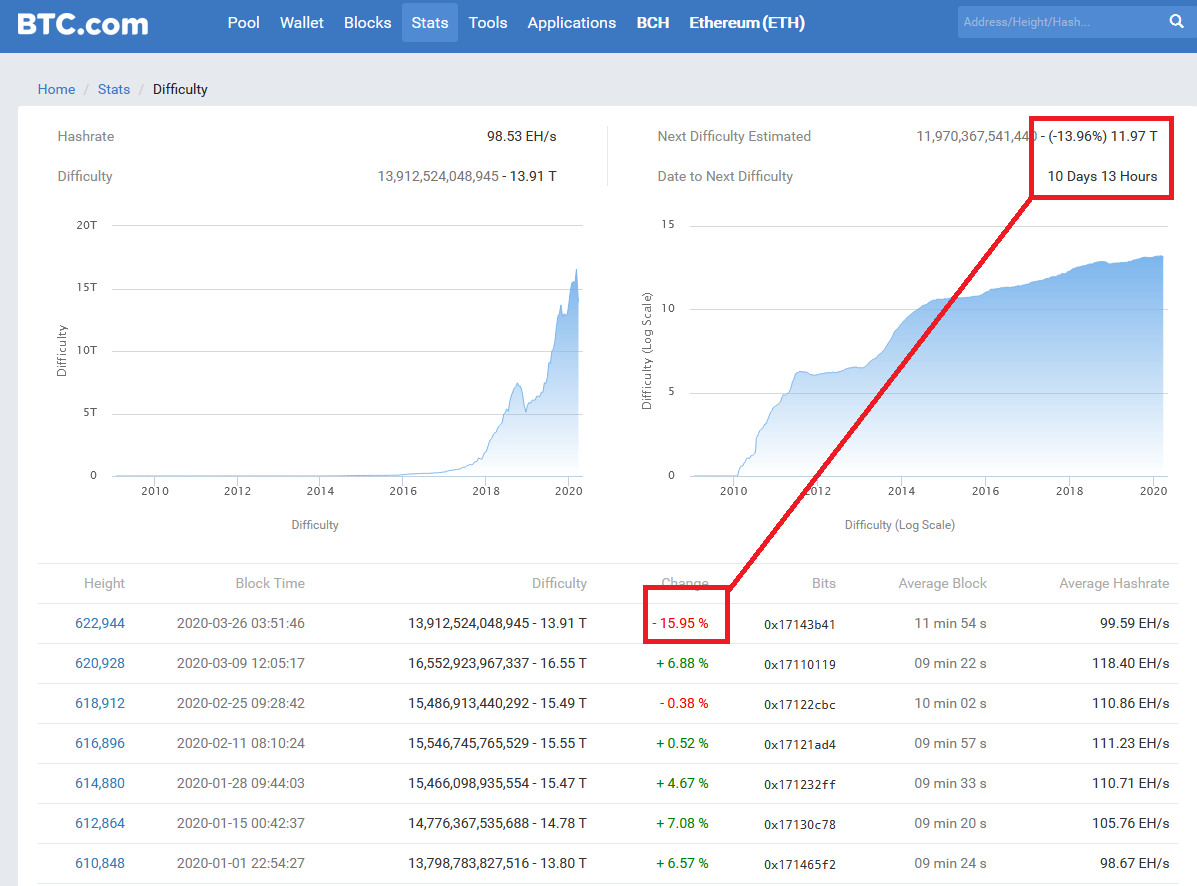The image size is (1197, 886).
Task: Select the Stats menu item
Action: pyautogui.click(x=430, y=23)
